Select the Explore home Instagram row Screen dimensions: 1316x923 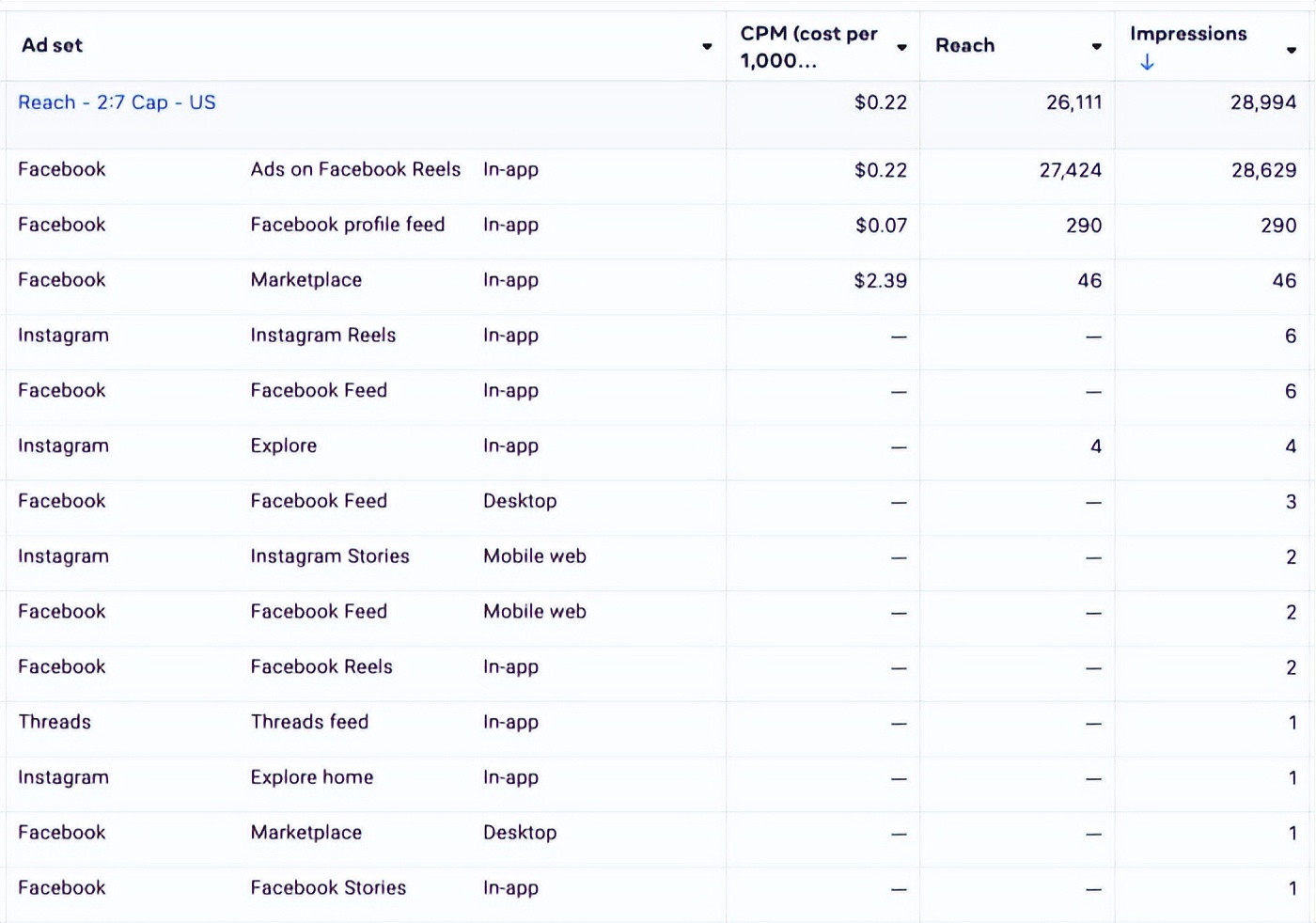pos(311,777)
